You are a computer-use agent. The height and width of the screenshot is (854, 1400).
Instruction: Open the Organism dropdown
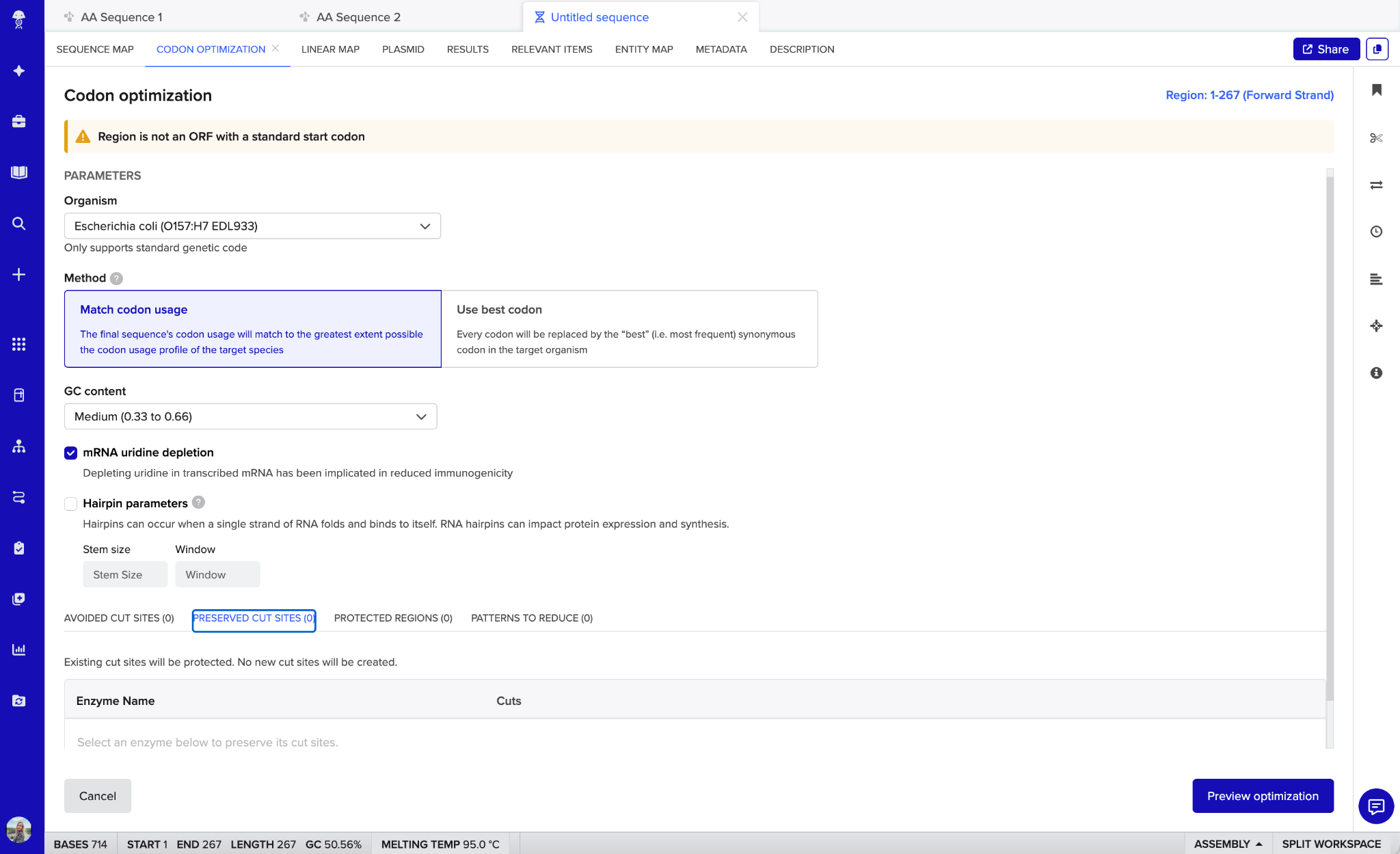[x=252, y=226]
